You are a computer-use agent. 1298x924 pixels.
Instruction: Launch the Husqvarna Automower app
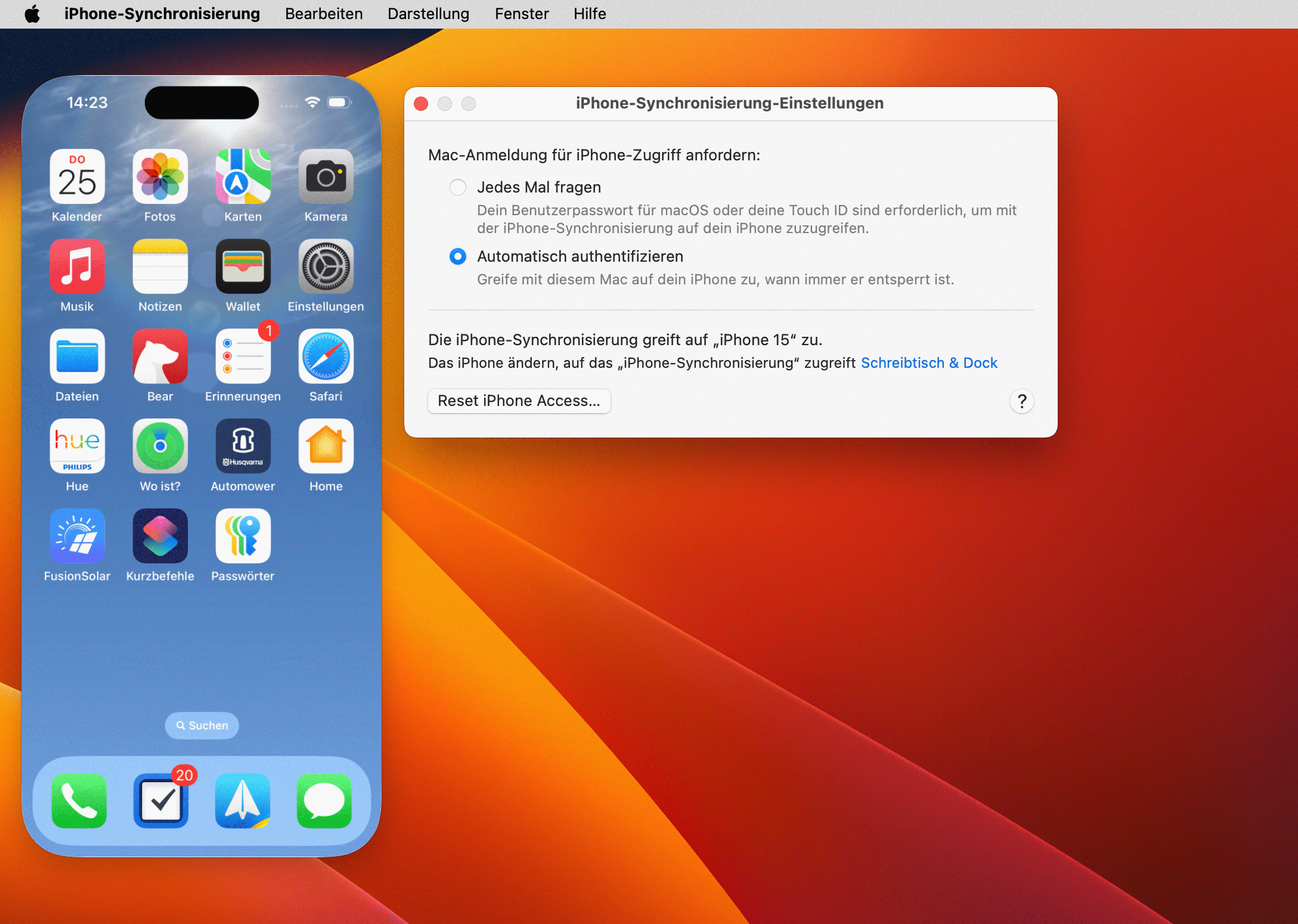coord(243,447)
